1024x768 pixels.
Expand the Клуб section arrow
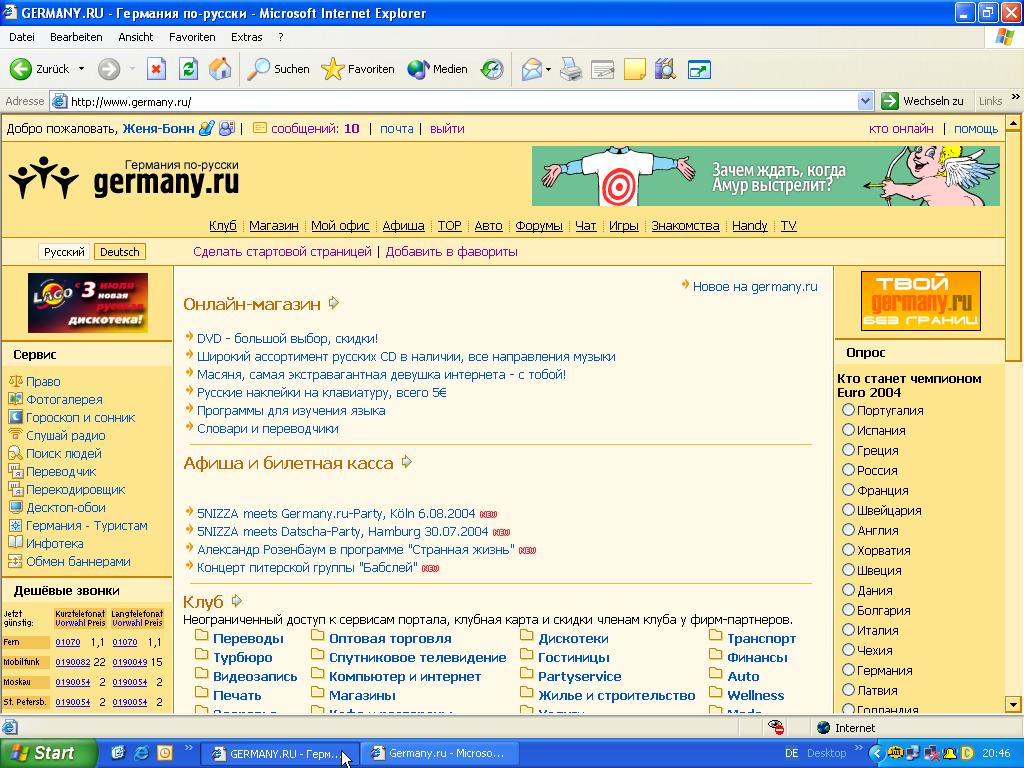[x=236, y=600]
